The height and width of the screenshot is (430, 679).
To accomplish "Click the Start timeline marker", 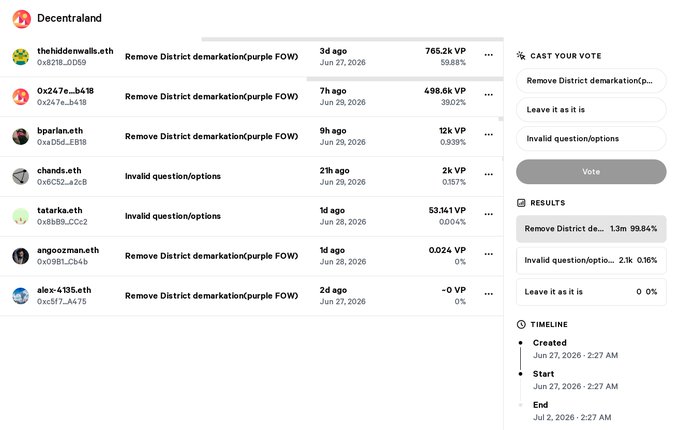I will (521, 374).
